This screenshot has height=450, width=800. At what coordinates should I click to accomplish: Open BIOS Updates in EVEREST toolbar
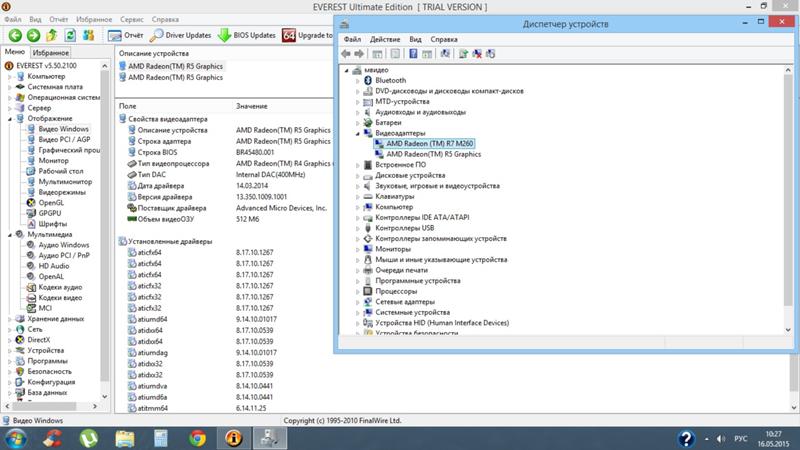click(x=246, y=35)
